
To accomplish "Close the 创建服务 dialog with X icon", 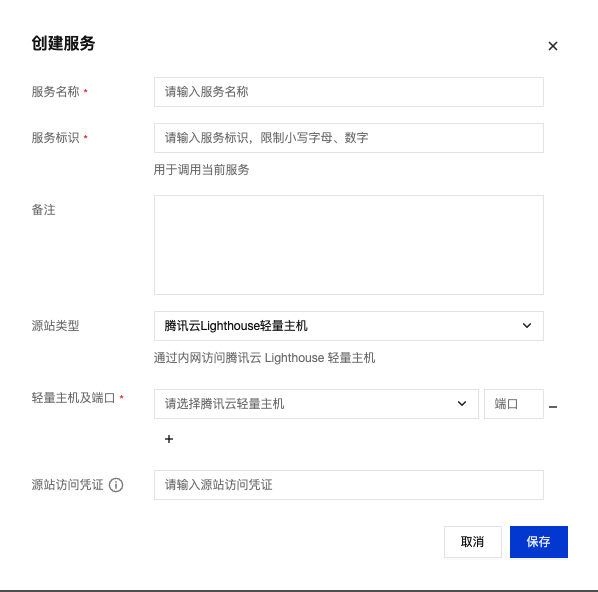I will pos(553,46).
